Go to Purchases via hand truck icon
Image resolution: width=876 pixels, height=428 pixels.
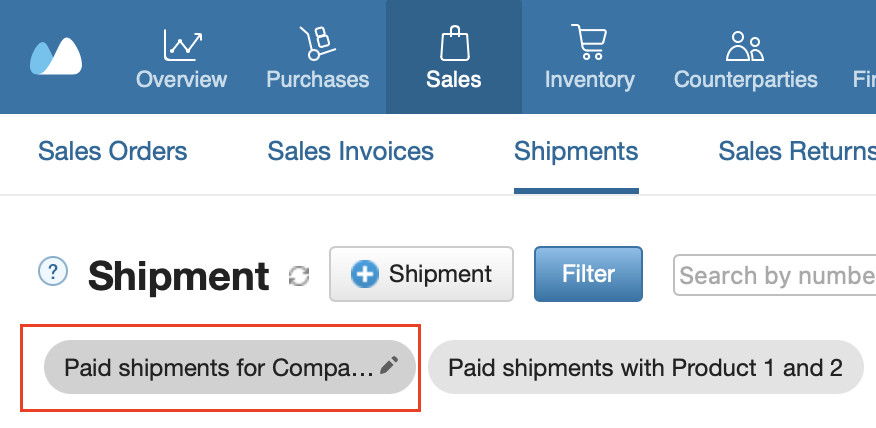click(x=317, y=43)
